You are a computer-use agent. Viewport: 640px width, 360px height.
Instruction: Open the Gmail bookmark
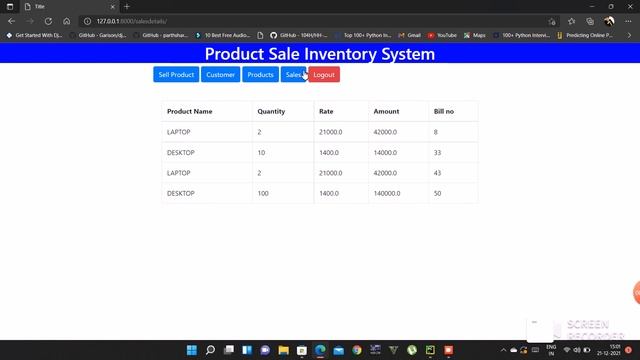tap(409, 36)
